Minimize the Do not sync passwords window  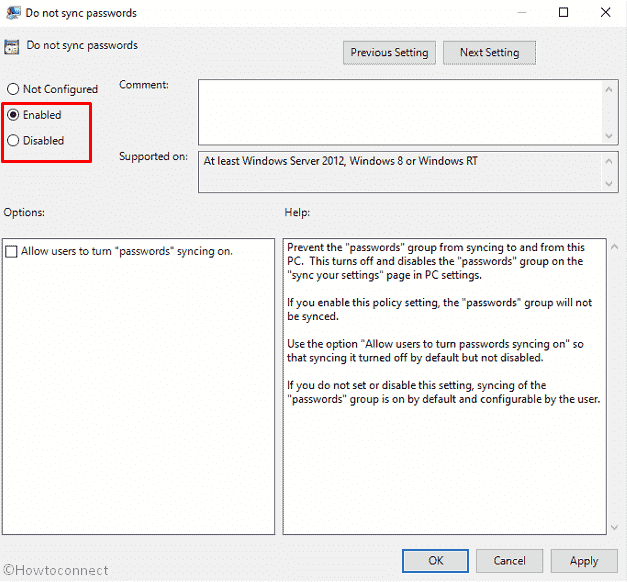517,13
